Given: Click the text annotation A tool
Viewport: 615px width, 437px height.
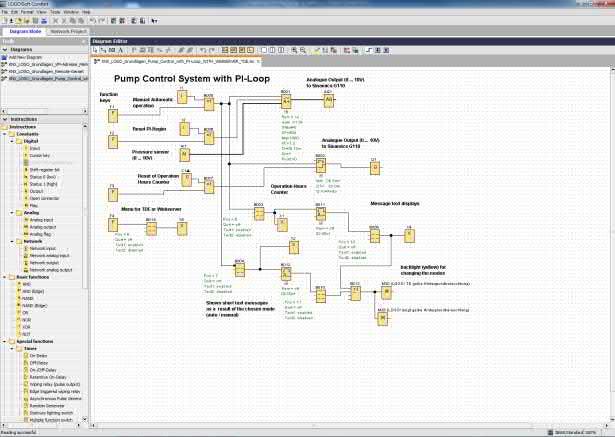Looking at the screenshot, I should coord(121,50).
